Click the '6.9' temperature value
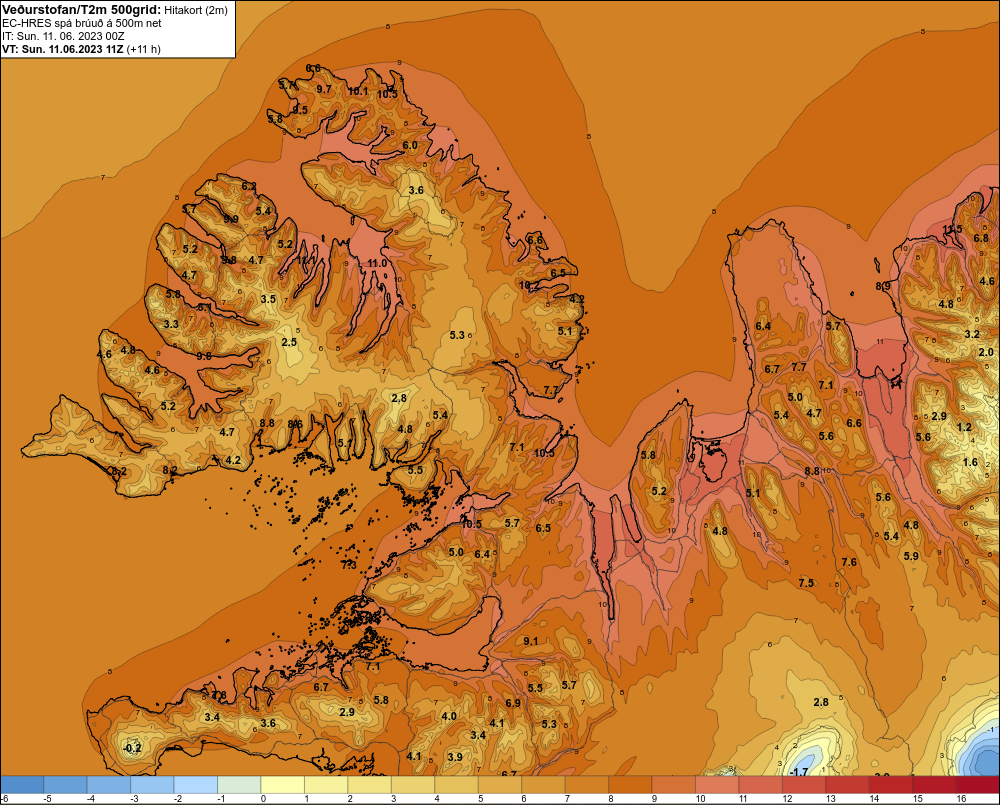 [x=513, y=703]
